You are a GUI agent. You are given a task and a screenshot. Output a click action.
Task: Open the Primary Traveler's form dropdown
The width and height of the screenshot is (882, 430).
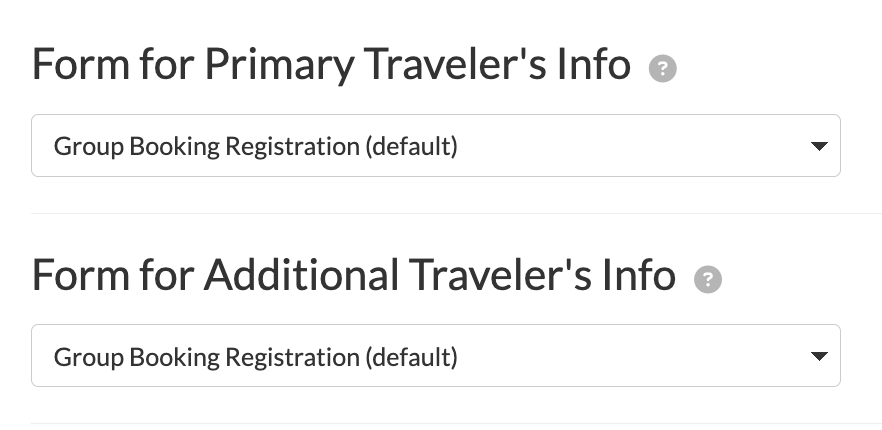click(x=435, y=146)
